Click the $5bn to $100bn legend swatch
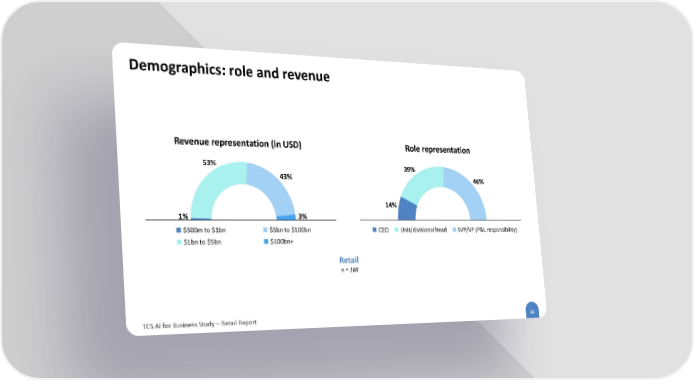This screenshot has height=380, width=694. (x=266, y=230)
